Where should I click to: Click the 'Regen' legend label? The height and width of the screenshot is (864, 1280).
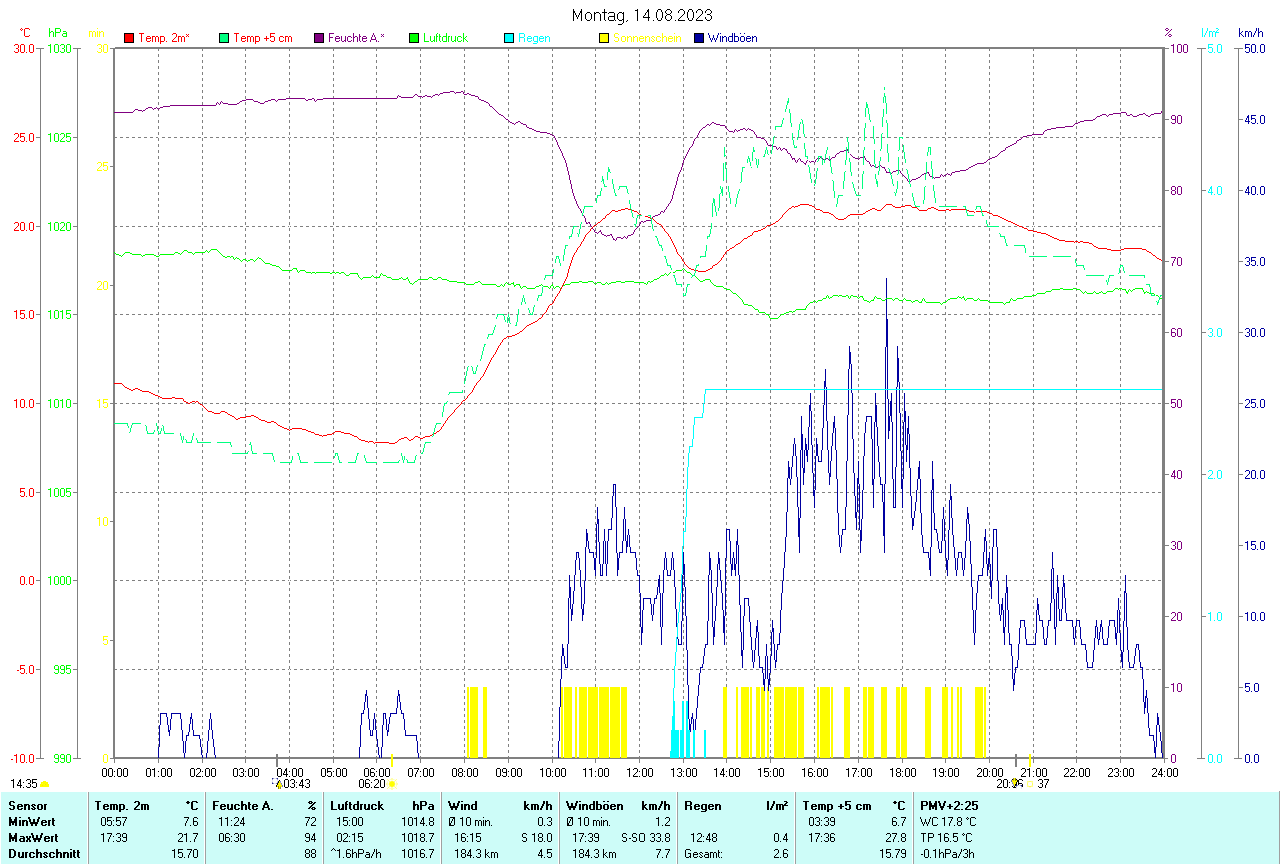[x=534, y=38]
